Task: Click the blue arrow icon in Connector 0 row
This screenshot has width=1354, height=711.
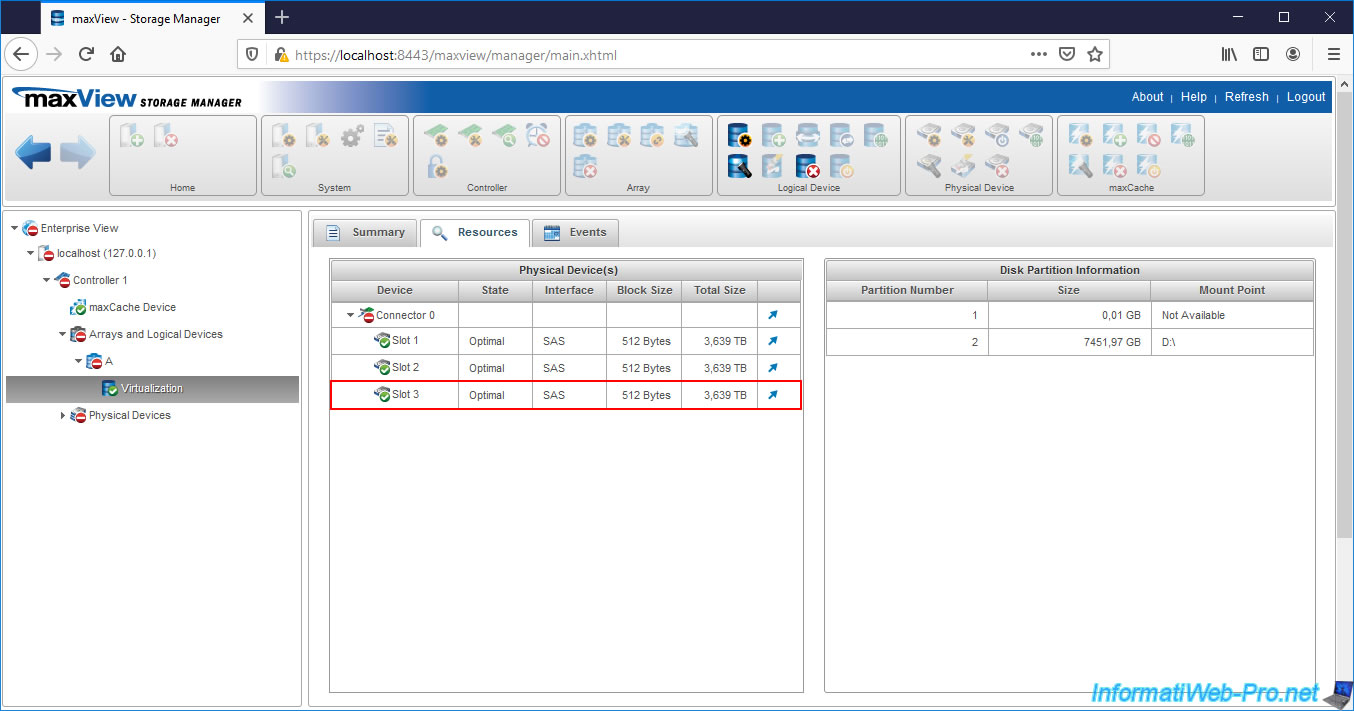Action: pyautogui.click(x=772, y=315)
